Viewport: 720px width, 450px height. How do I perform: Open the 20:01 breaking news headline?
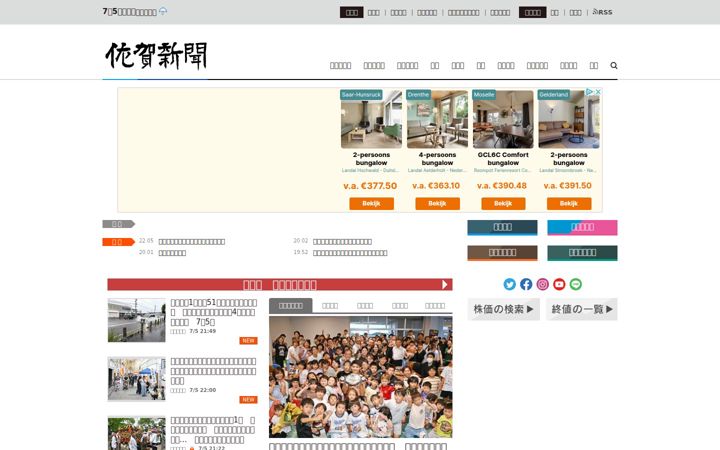click(x=172, y=253)
